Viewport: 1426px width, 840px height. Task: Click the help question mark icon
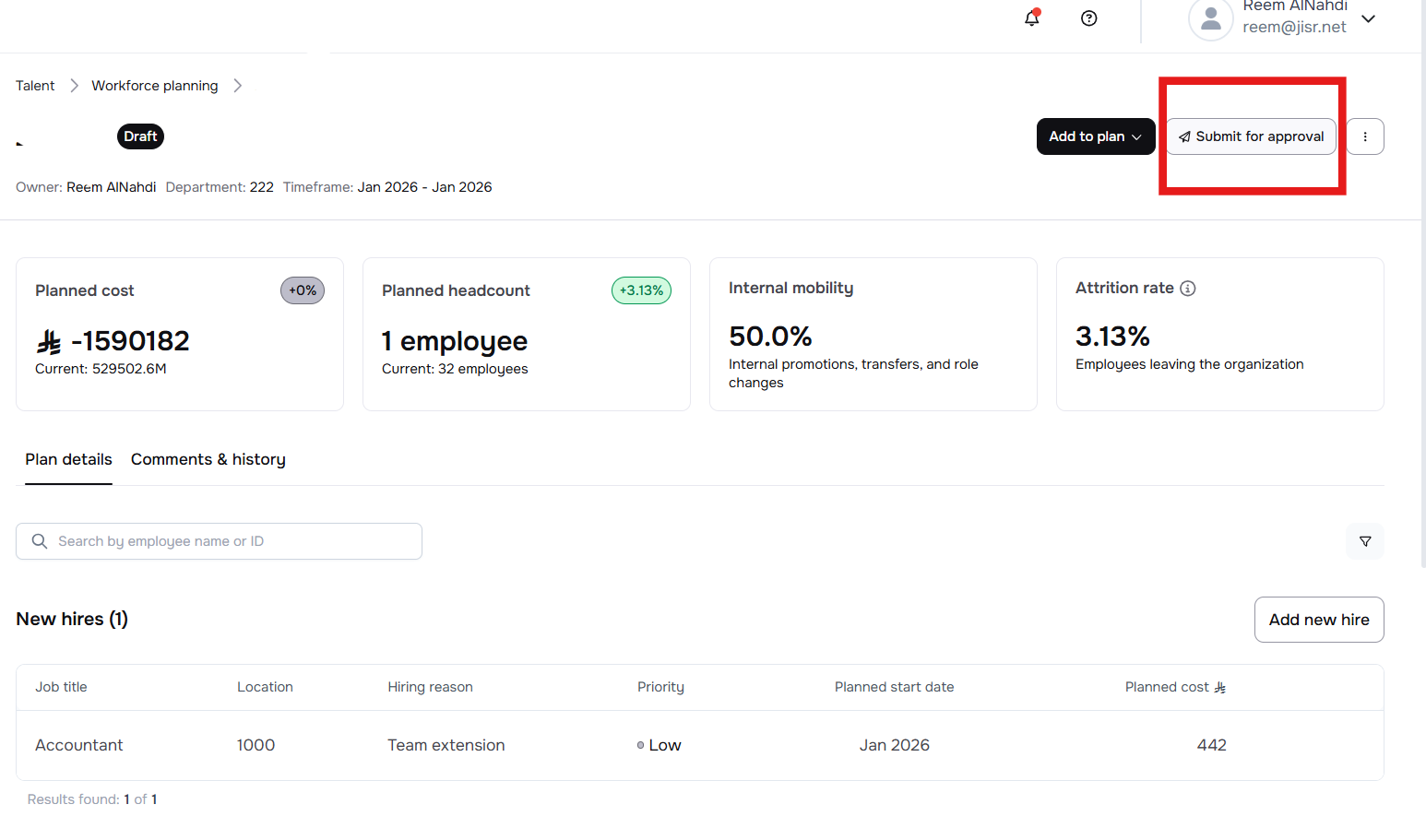pos(1089,18)
